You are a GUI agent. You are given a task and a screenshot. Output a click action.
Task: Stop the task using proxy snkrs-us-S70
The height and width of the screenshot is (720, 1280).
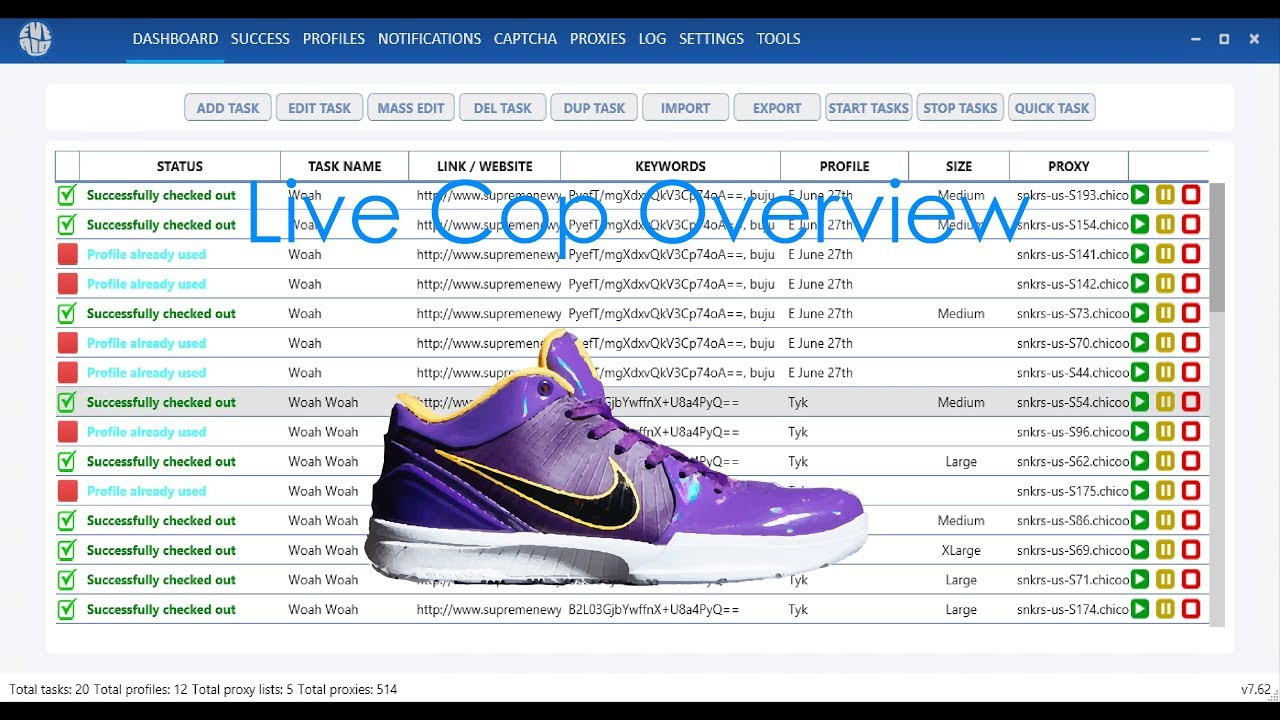coord(1191,343)
